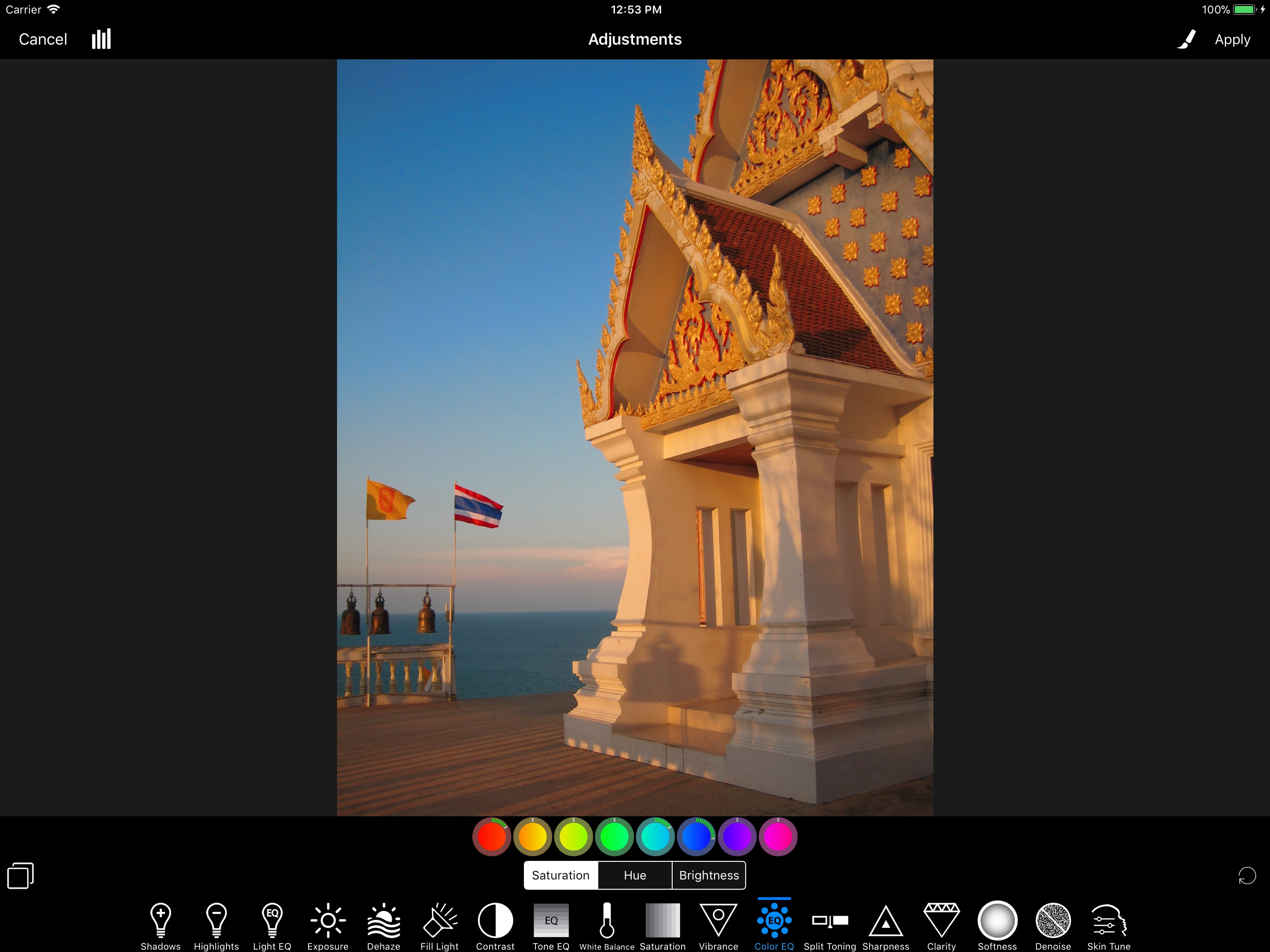
Task: Tap the temple photo preview
Action: pyautogui.click(x=635, y=436)
